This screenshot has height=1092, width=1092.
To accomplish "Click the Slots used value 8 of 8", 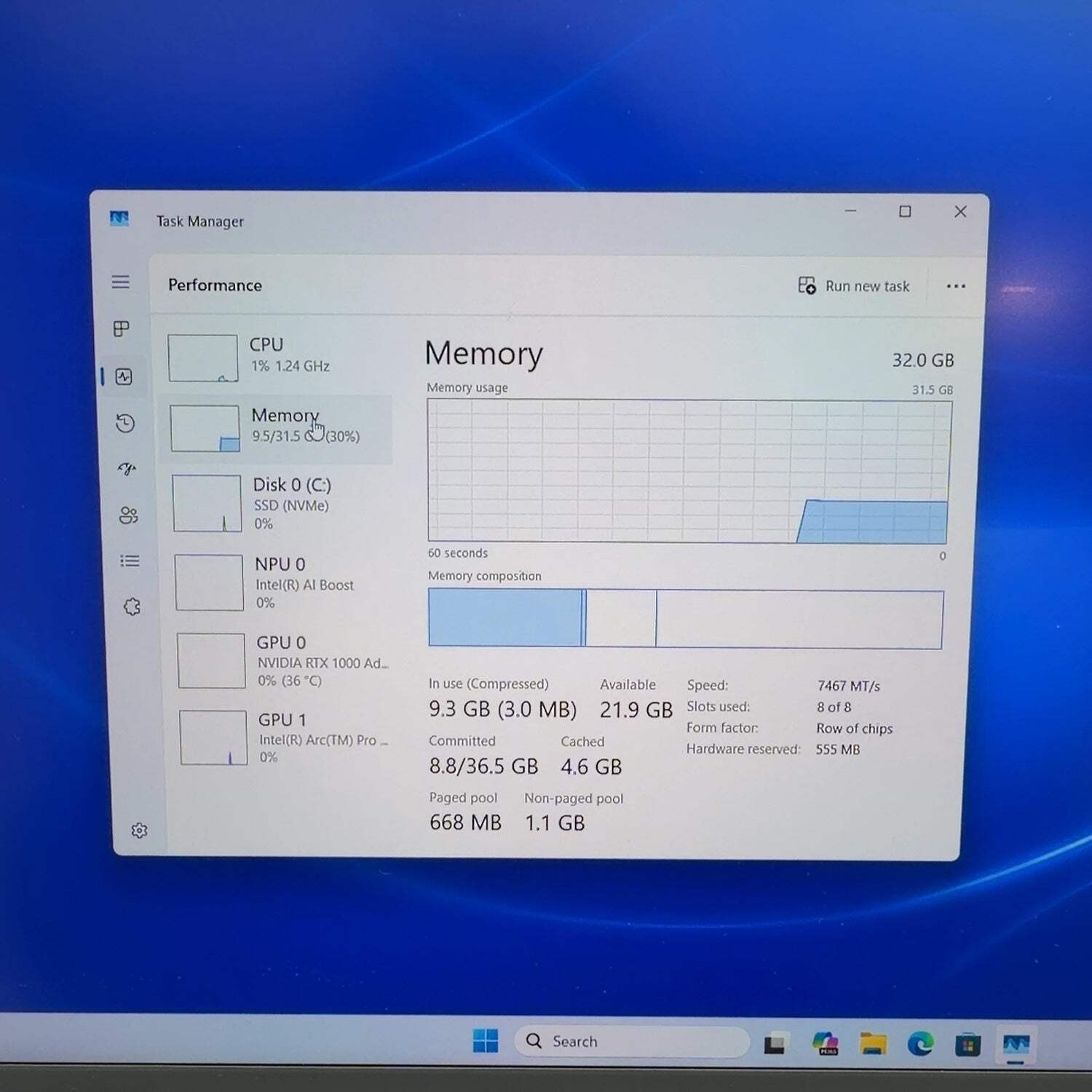I will (x=834, y=707).
